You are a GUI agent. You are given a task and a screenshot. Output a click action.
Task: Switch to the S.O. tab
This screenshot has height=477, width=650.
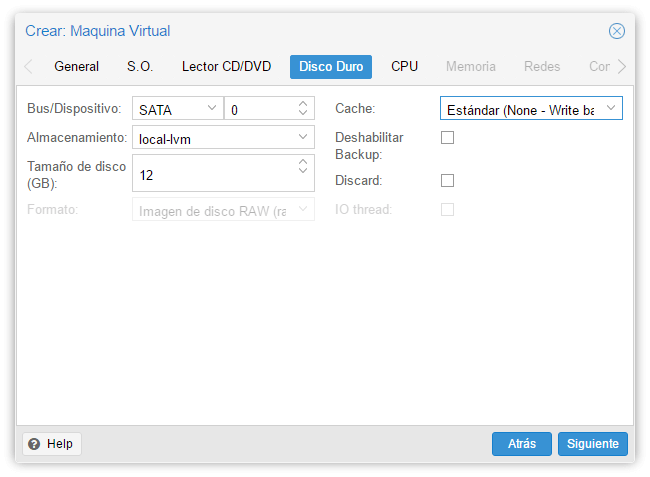[140, 66]
